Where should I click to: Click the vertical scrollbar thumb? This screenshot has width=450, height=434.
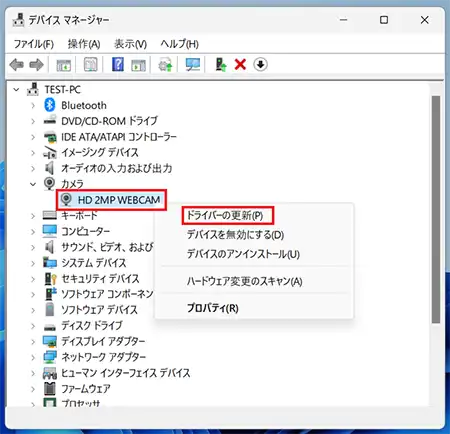pyautogui.click(x=436, y=209)
